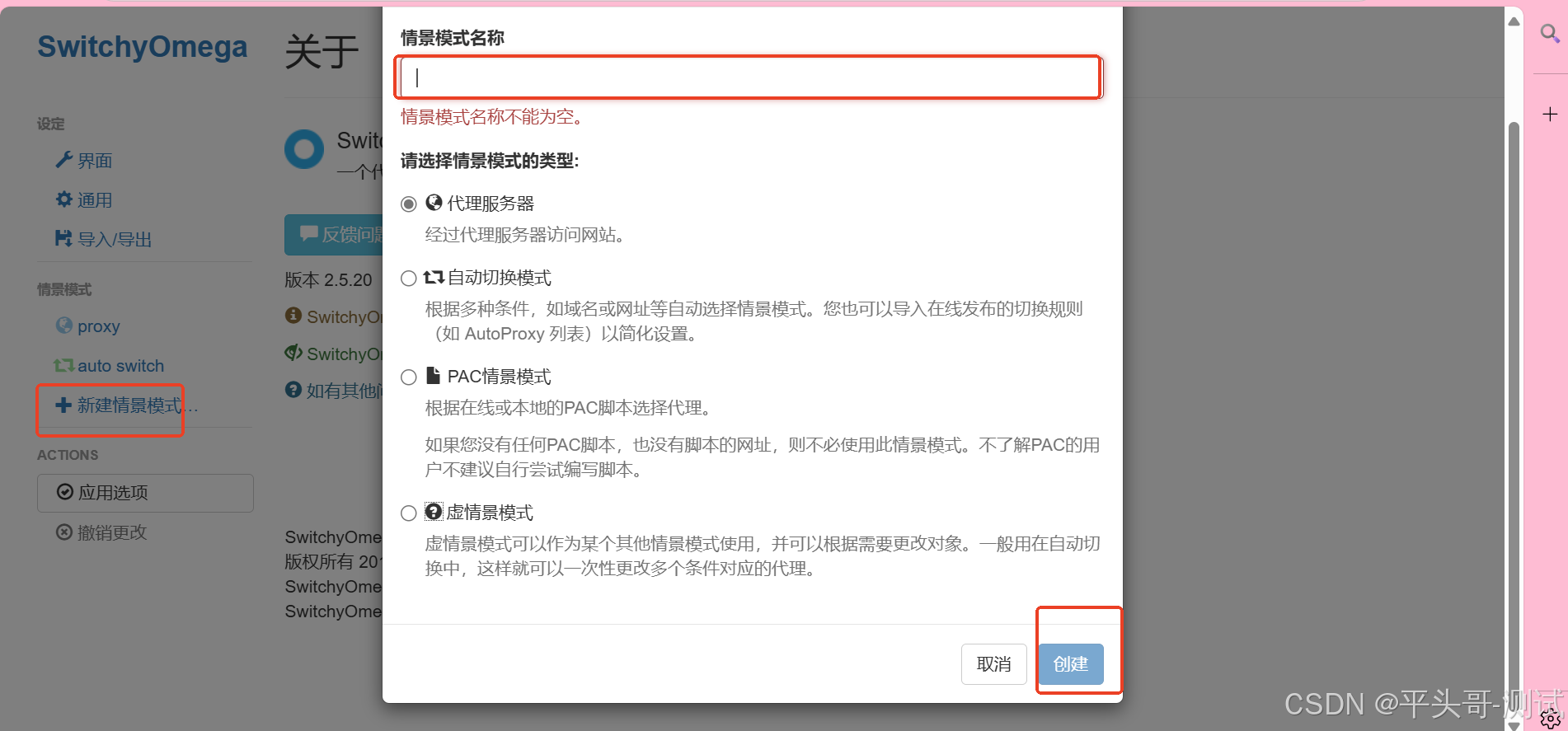Click the 创建 button
The height and width of the screenshot is (731, 1568).
pyautogui.click(x=1070, y=664)
